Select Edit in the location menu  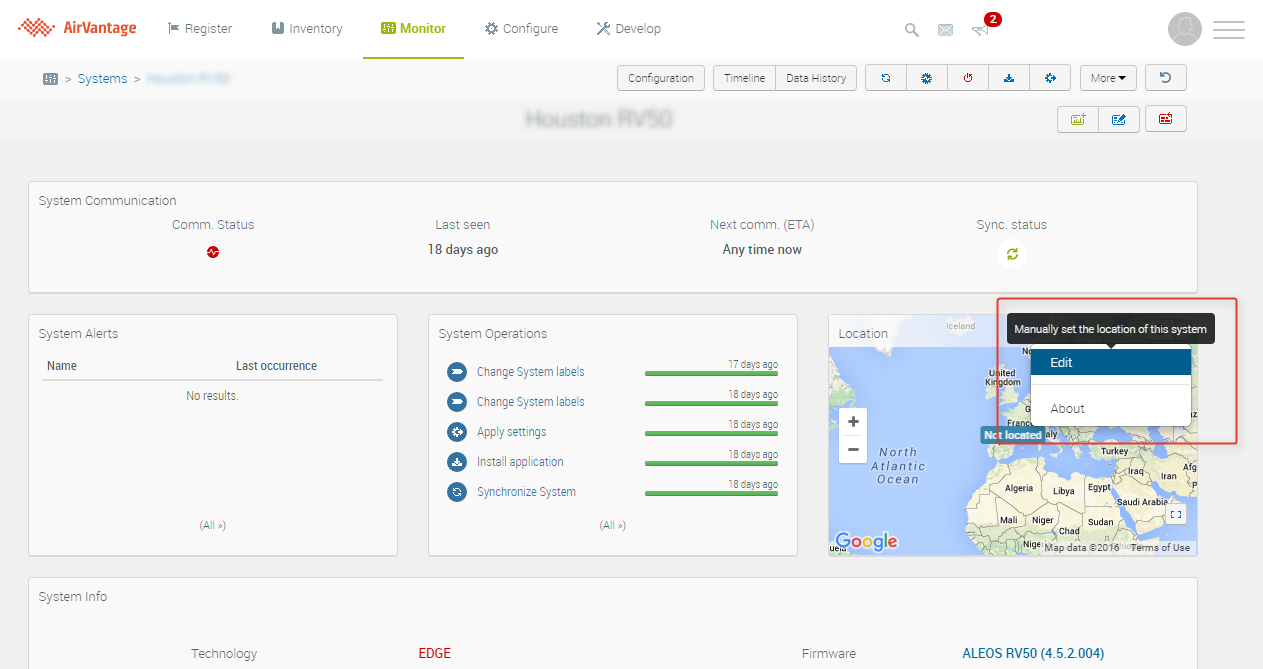[x=1110, y=362]
